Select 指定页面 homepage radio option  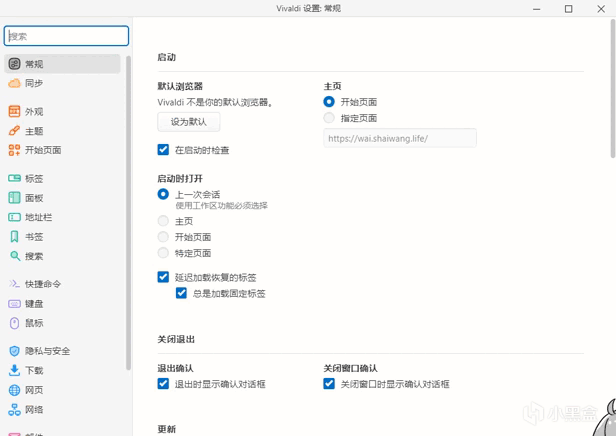(x=329, y=118)
